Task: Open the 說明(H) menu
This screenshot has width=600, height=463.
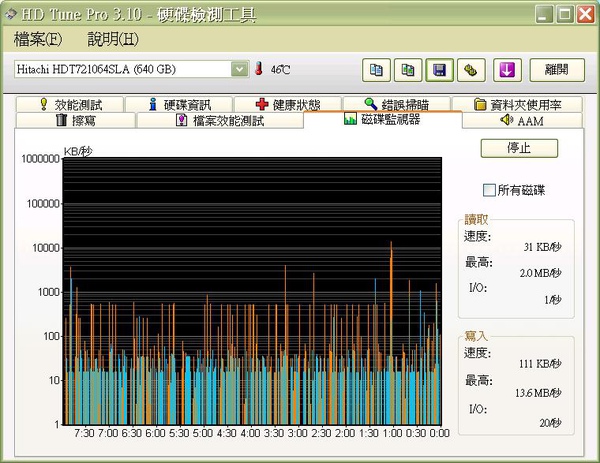Action: click(x=113, y=40)
